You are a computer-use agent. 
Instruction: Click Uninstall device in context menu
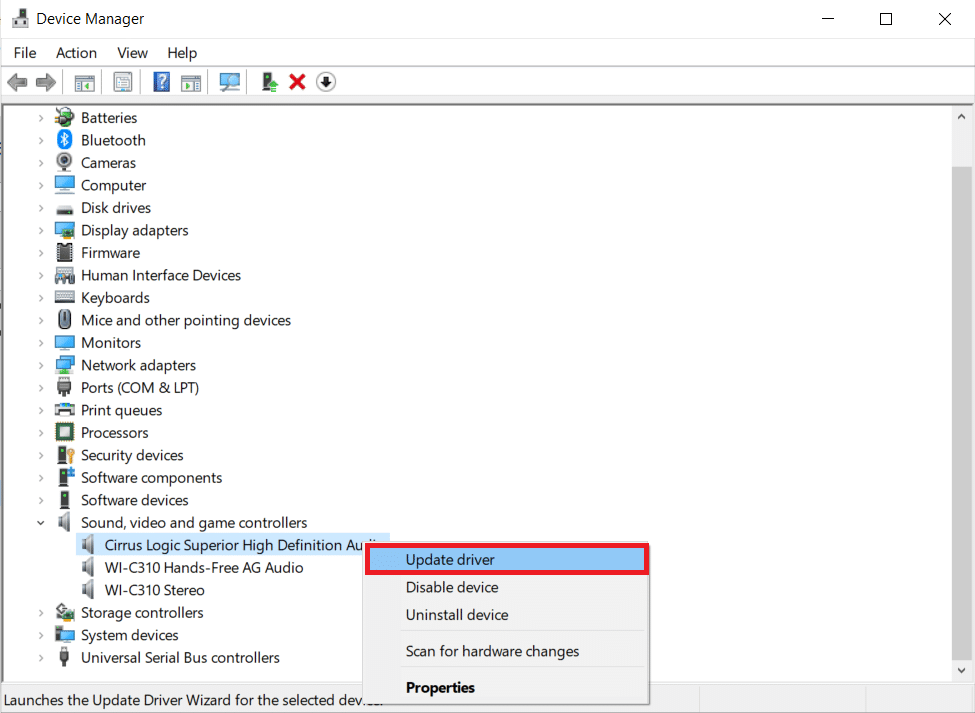(456, 615)
